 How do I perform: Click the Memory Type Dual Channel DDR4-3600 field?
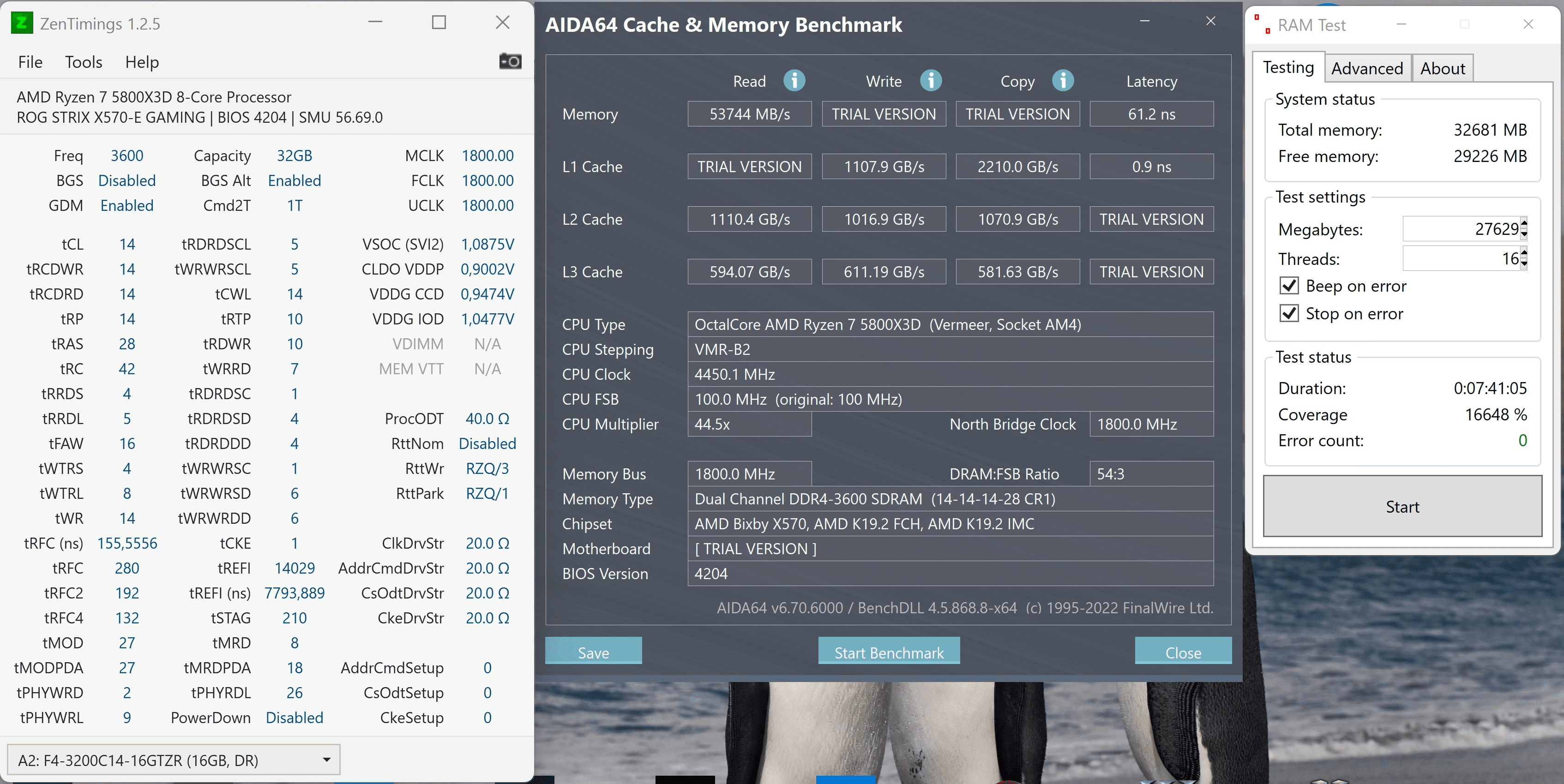[x=951, y=499]
